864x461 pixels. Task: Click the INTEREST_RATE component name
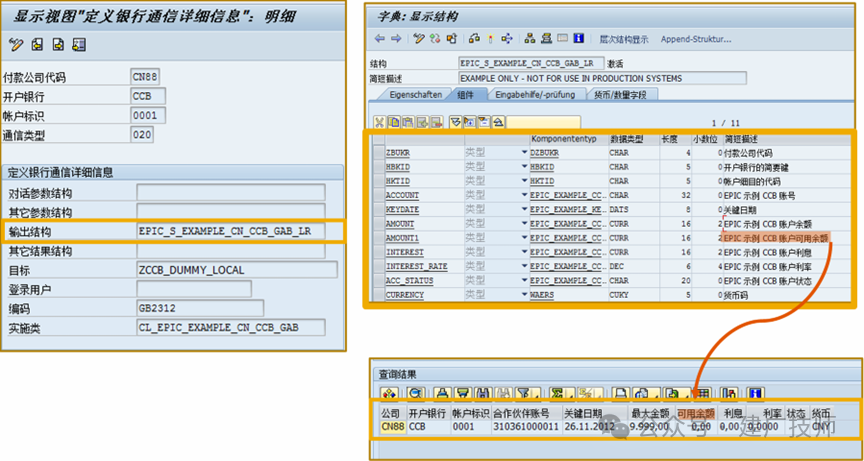click(417, 266)
